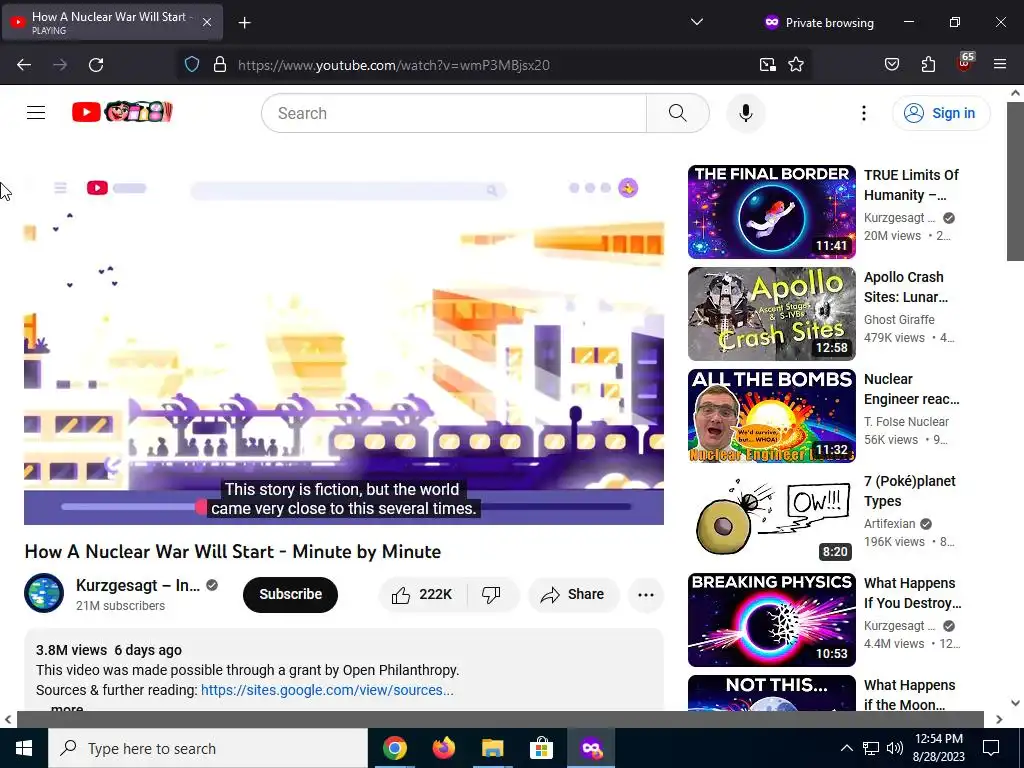Open tracking protection shield icon
1024x768 pixels.
point(191,65)
